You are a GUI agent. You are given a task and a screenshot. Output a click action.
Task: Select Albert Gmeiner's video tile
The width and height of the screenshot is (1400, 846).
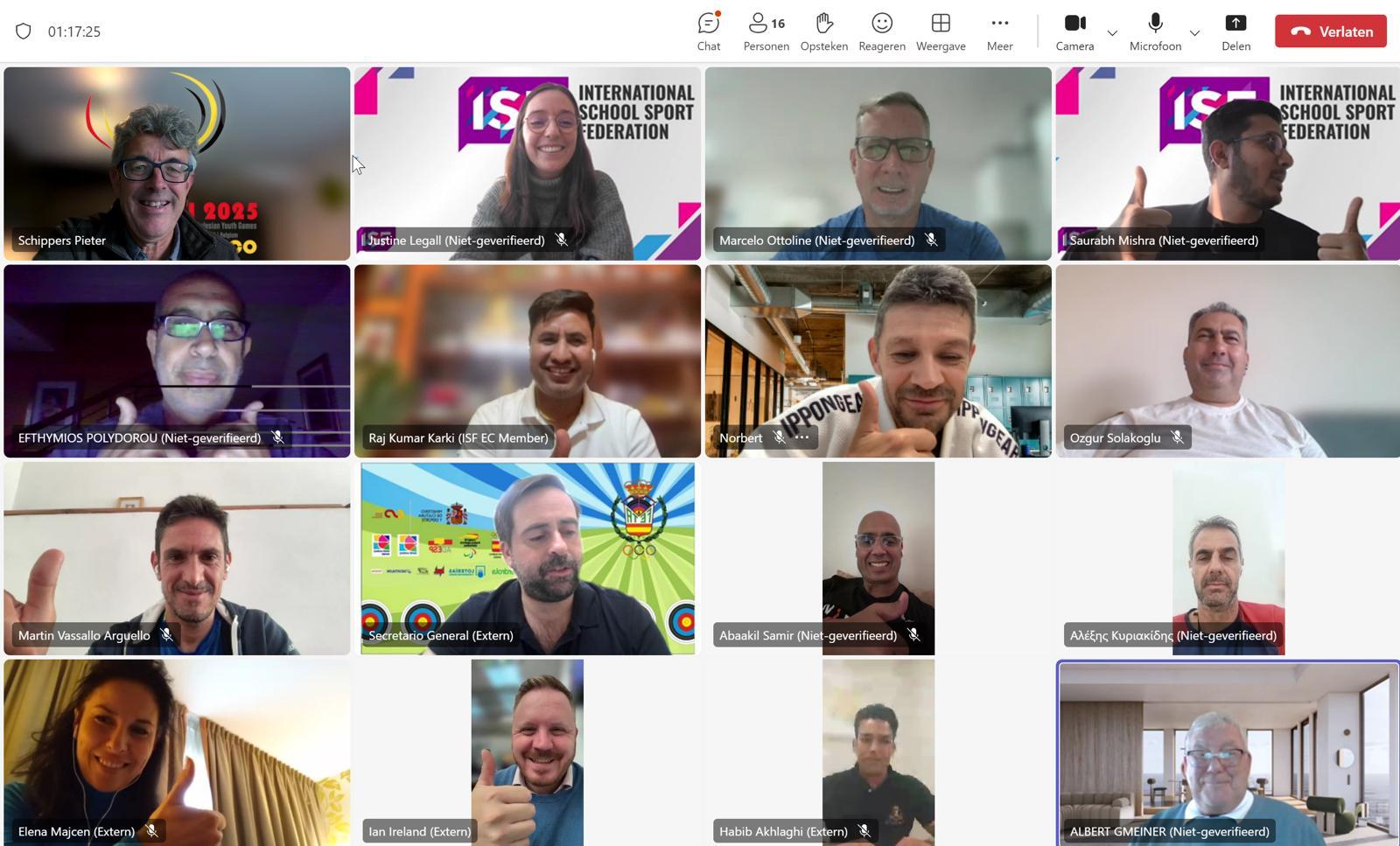coord(1228,744)
